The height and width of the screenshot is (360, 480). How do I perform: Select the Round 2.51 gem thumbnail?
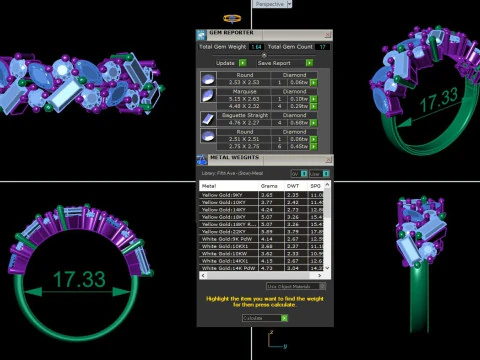(208, 136)
